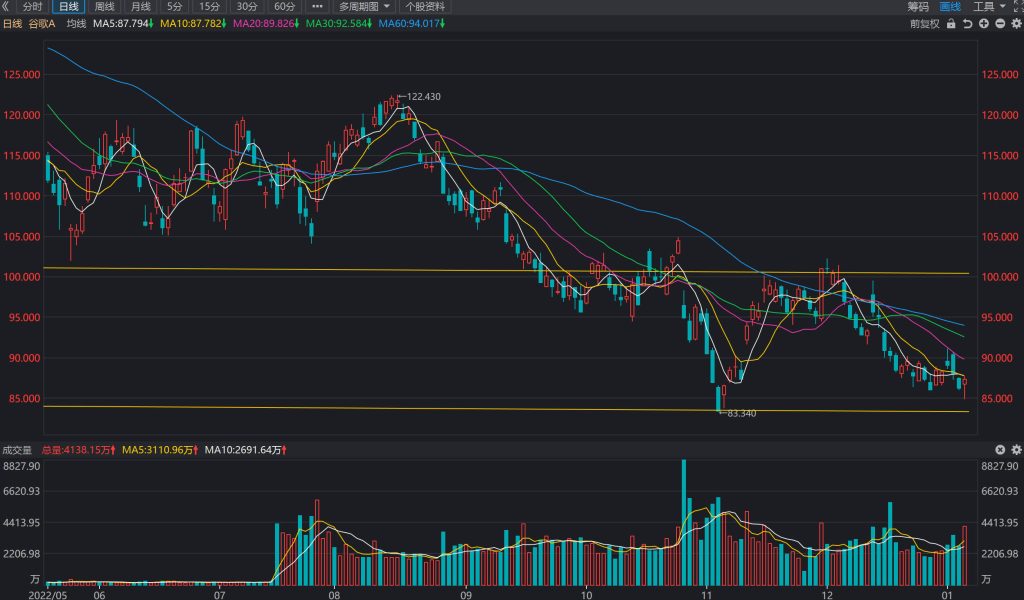Toggle 画线 drawing mode
This screenshot has height=600, width=1024.
tap(950, 7)
